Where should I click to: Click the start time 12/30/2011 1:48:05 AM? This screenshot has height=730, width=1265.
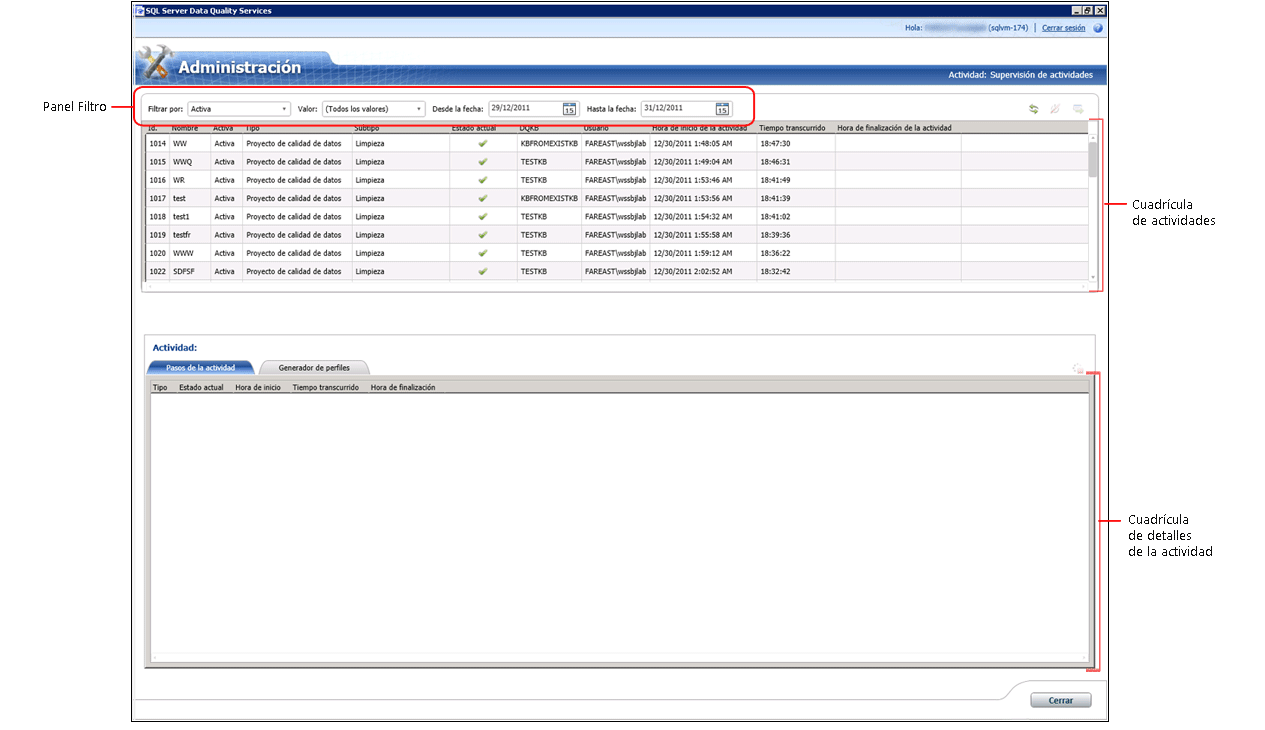click(x=693, y=143)
